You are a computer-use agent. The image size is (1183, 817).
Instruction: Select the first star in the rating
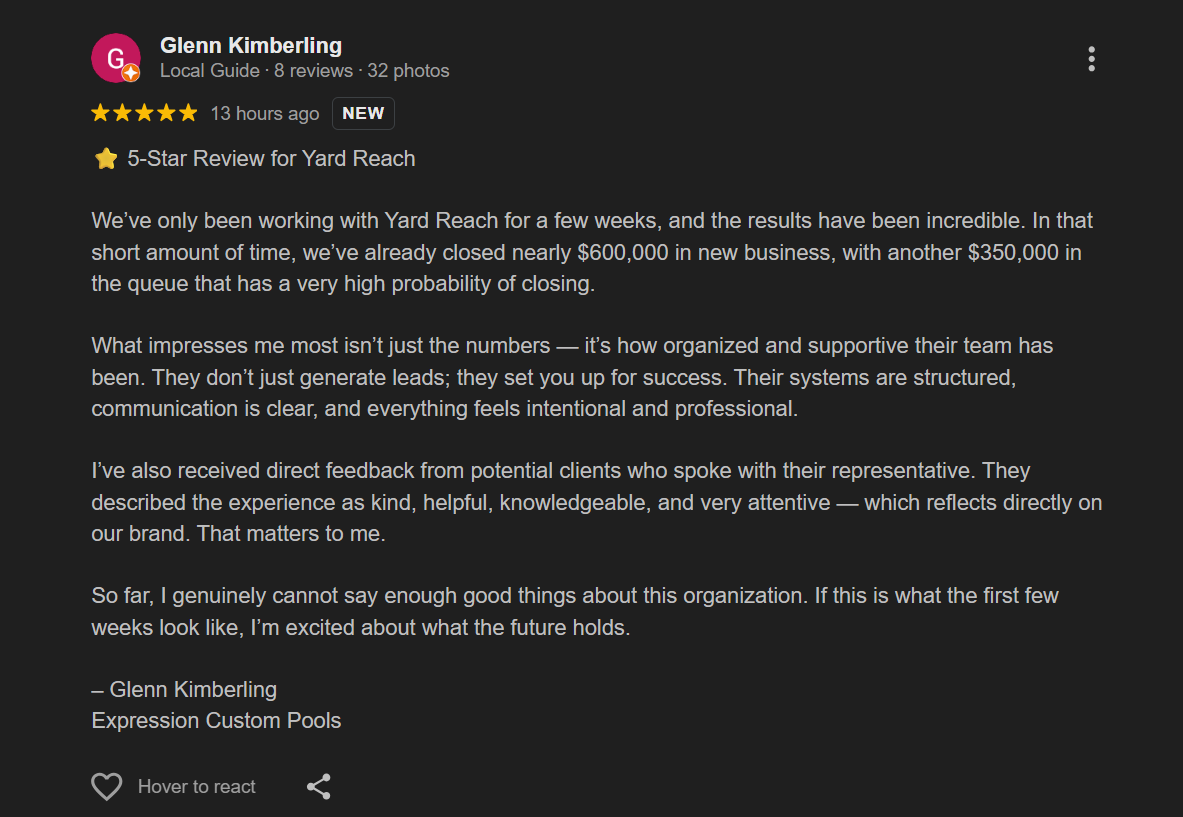pyautogui.click(x=100, y=113)
